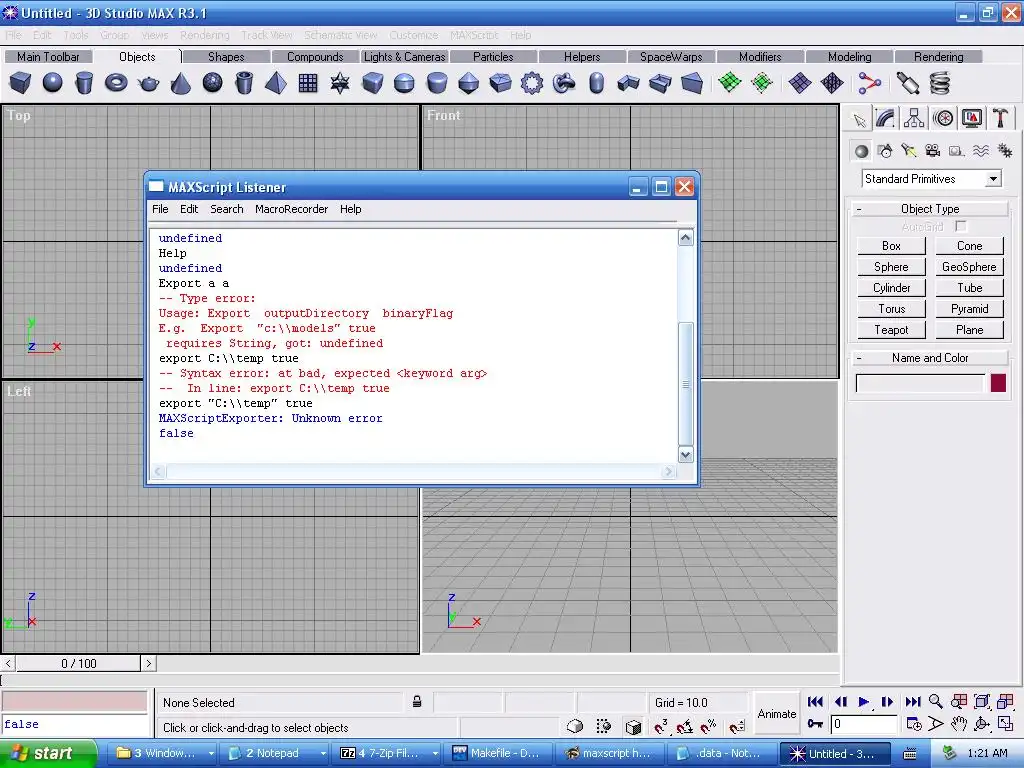Open the File menu in MAXScript Listener
The width and height of the screenshot is (1024, 768).
(160, 209)
